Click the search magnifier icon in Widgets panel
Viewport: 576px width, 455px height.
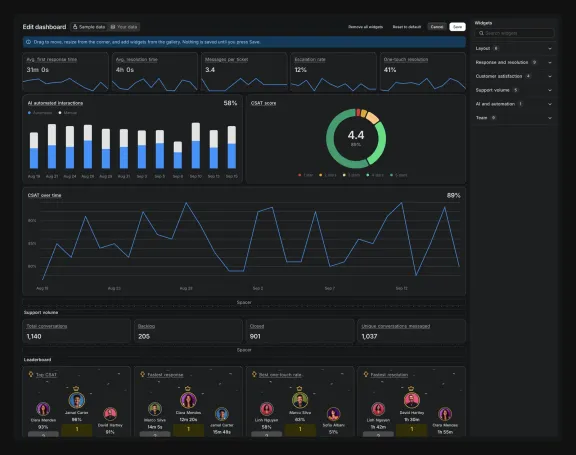[x=481, y=33]
